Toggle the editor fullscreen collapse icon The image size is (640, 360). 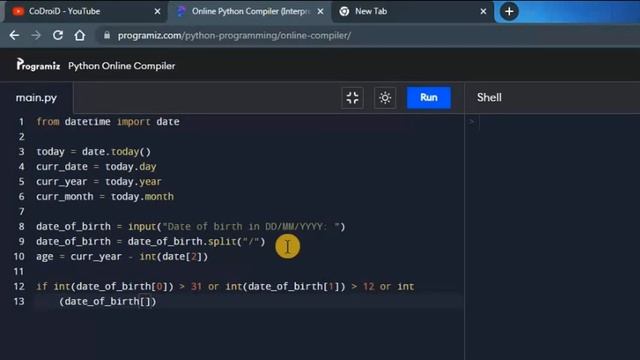pos(352,98)
